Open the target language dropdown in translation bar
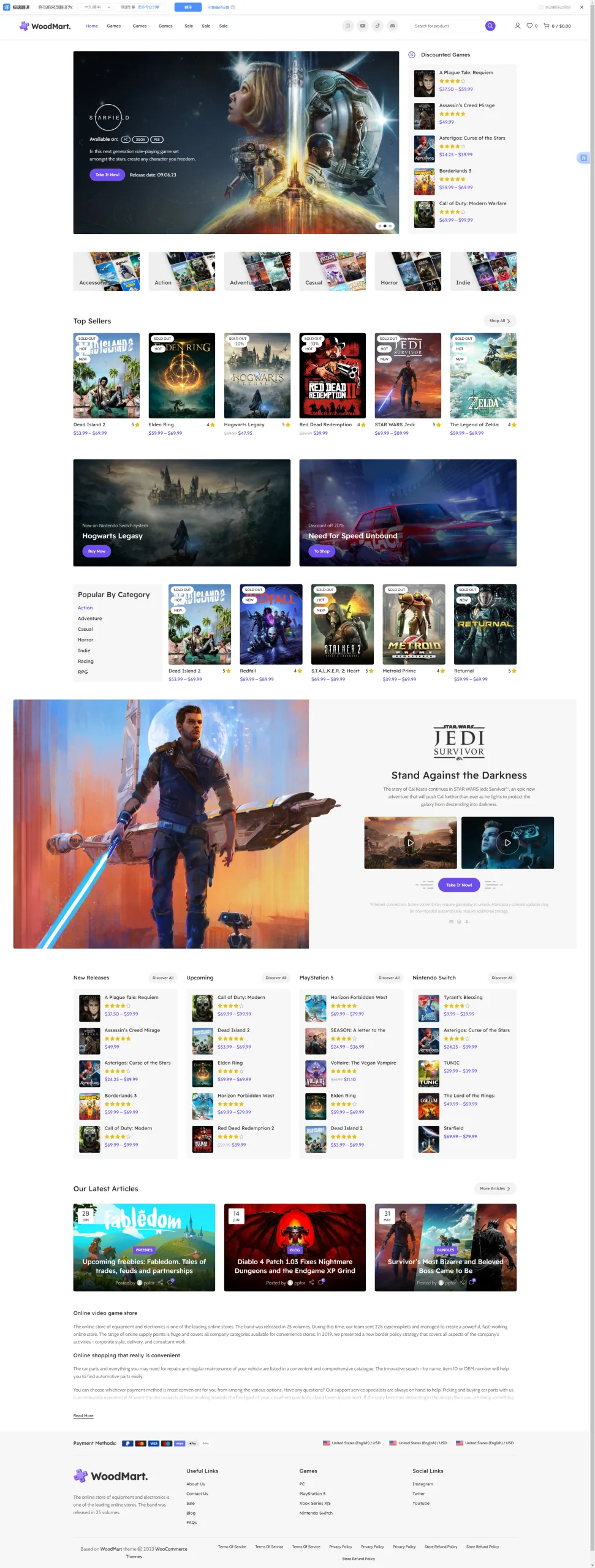595x1568 pixels. pyautogui.click(x=96, y=7)
